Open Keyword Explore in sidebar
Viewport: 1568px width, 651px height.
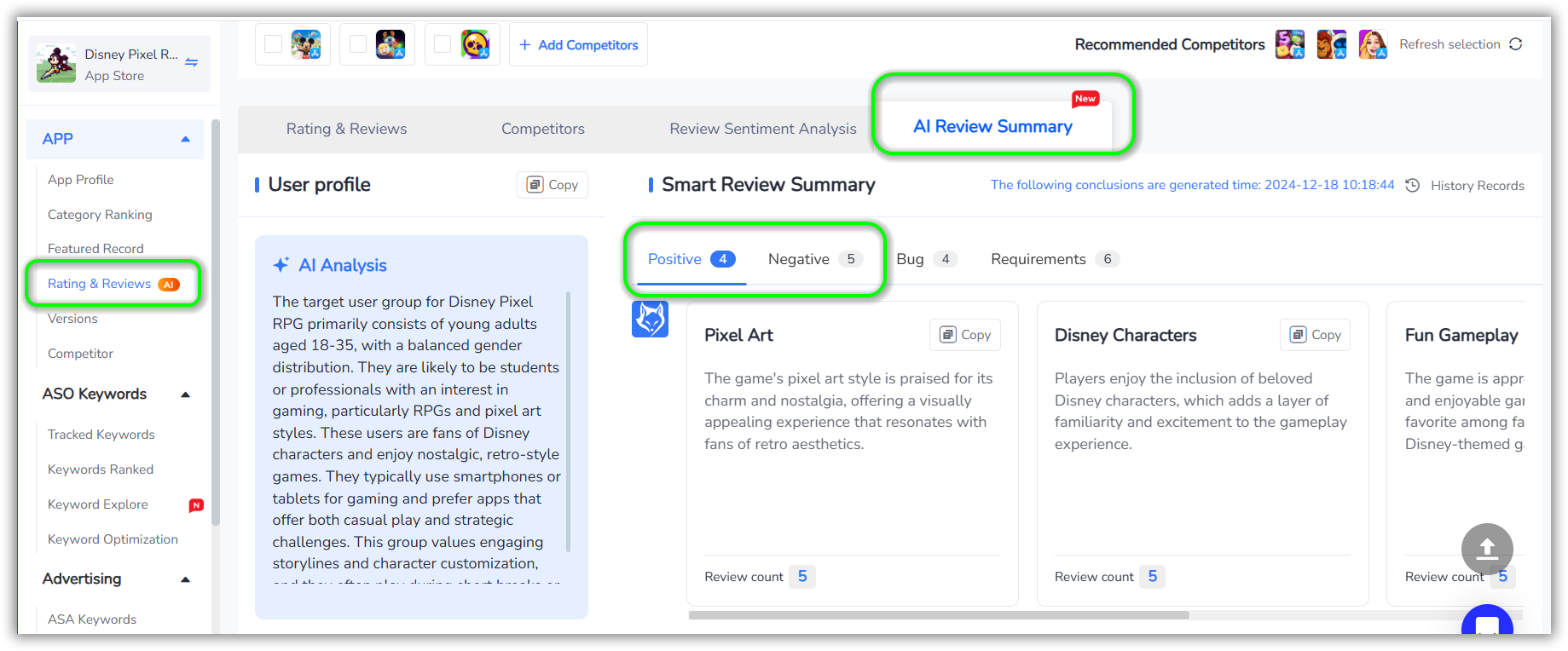(98, 504)
